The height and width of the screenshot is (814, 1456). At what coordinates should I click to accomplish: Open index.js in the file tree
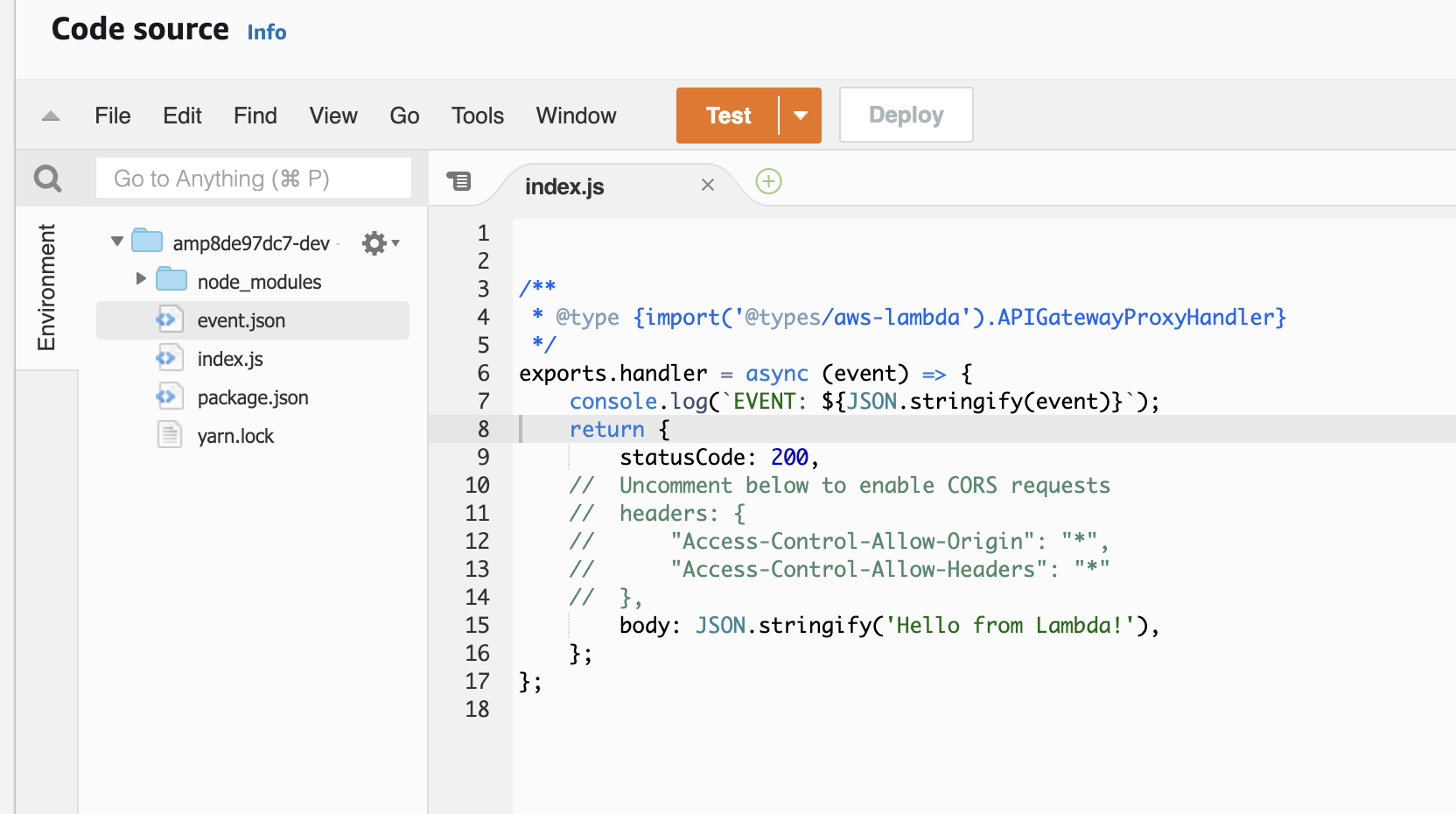[230, 359]
